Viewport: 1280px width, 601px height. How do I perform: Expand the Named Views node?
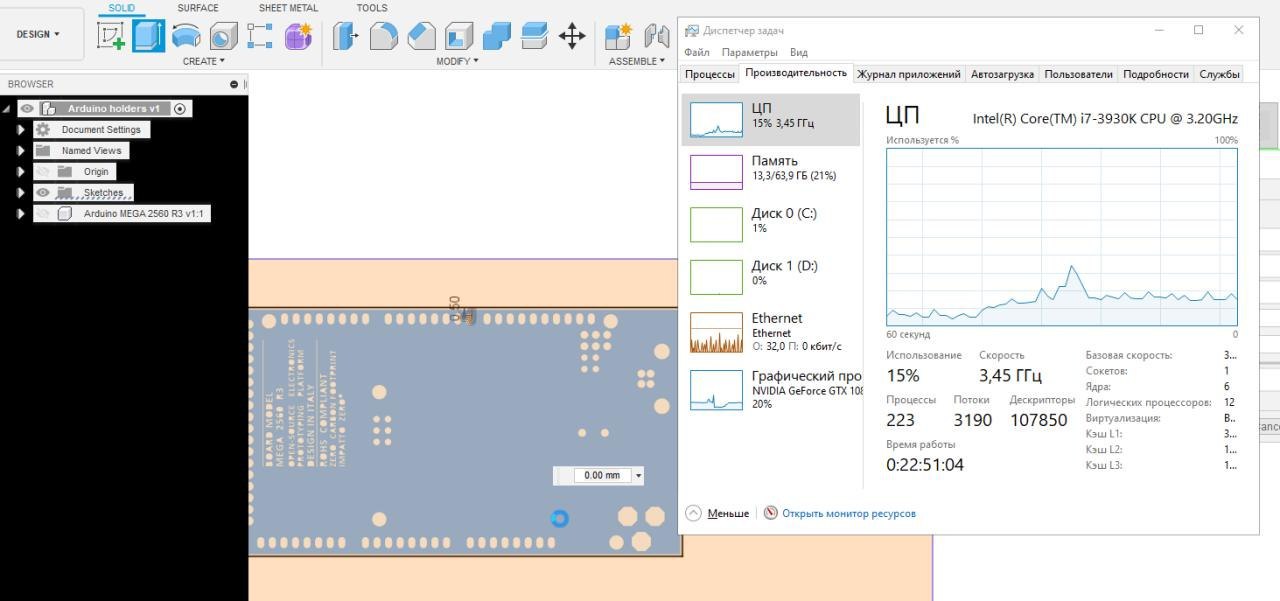pos(21,150)
